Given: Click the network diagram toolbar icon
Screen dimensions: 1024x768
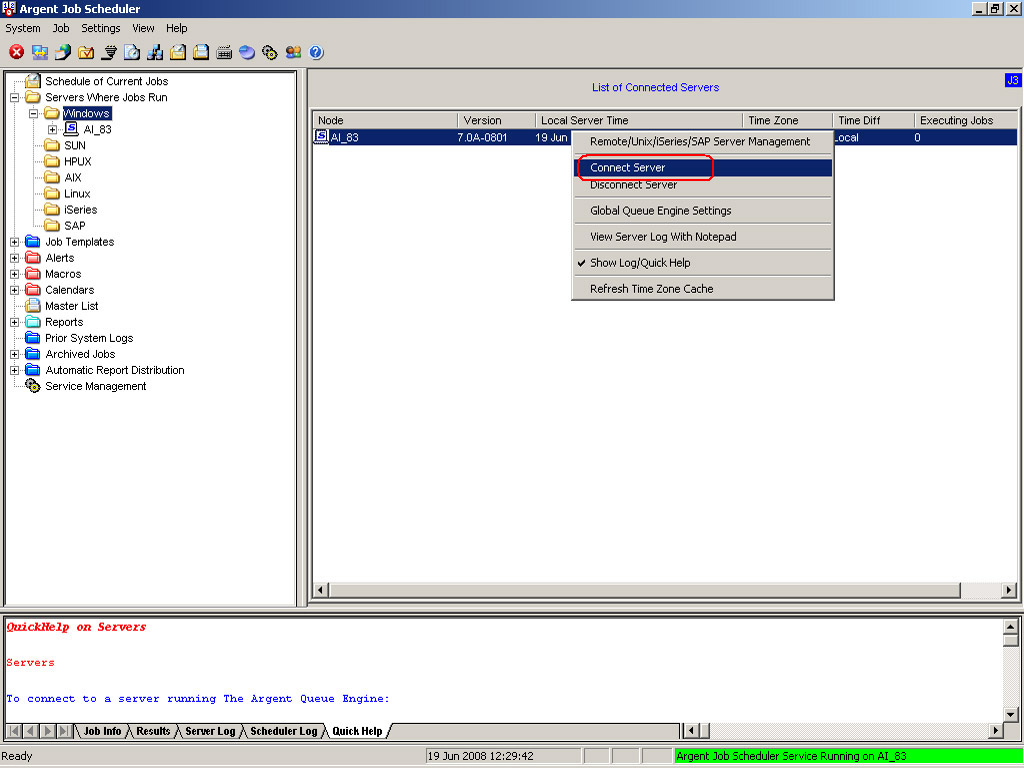Looking at the screenshot, I should 155,52.
